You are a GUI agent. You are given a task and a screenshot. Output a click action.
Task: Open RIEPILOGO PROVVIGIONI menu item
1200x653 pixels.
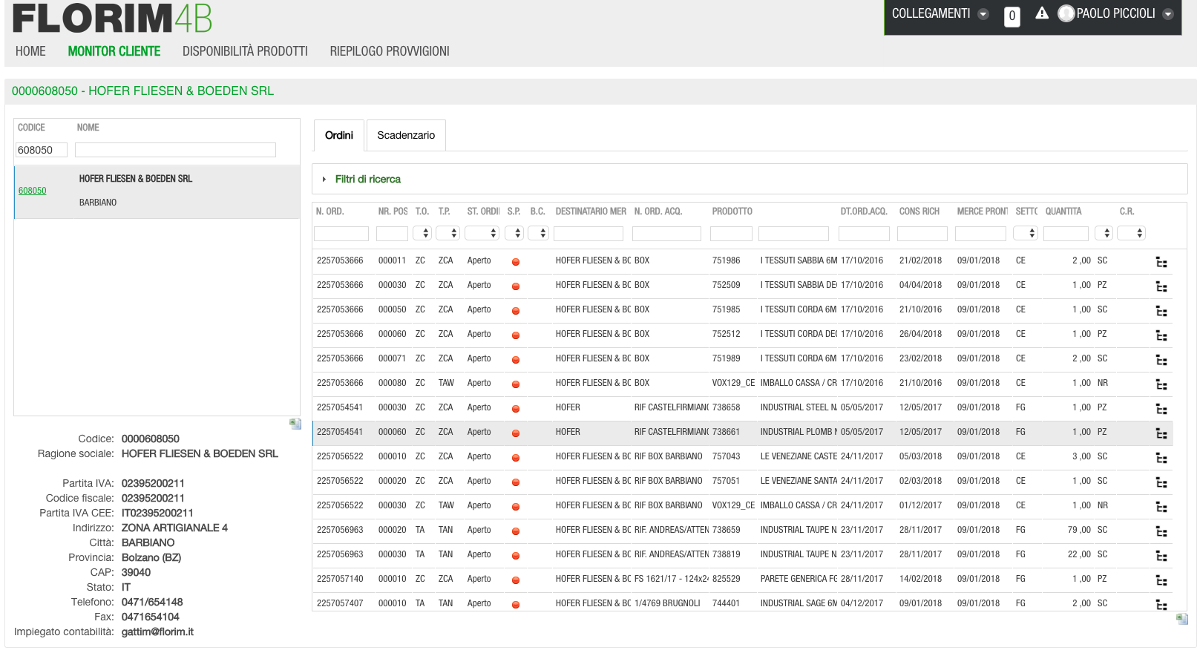pyautogui.click(x=390, y=51)
